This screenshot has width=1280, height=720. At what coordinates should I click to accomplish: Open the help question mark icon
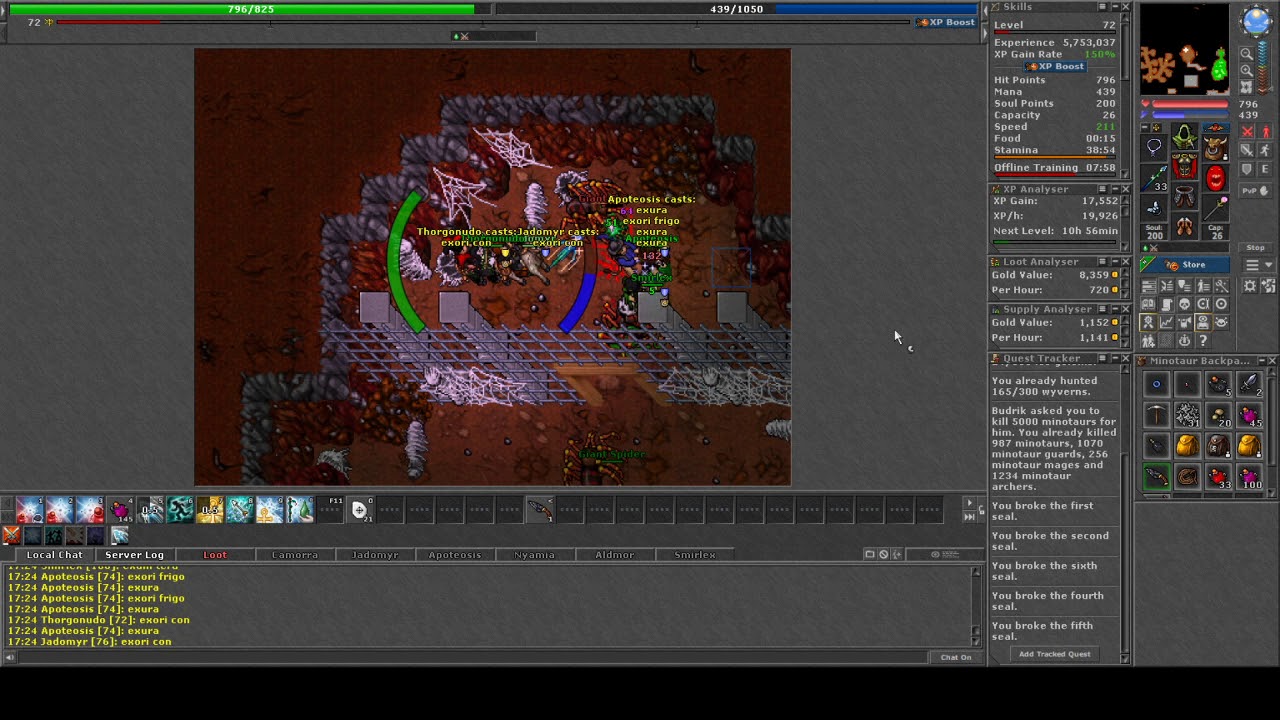tap(1203, 340)
